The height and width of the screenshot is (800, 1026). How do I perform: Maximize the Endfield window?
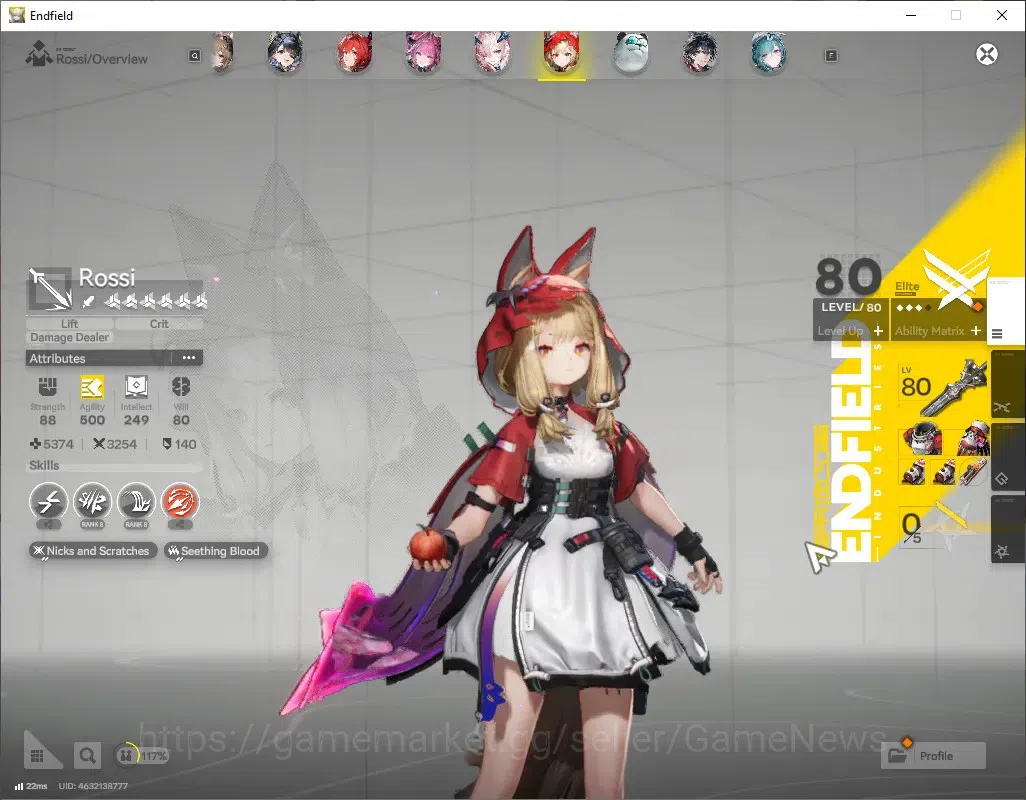coord(956,15)
